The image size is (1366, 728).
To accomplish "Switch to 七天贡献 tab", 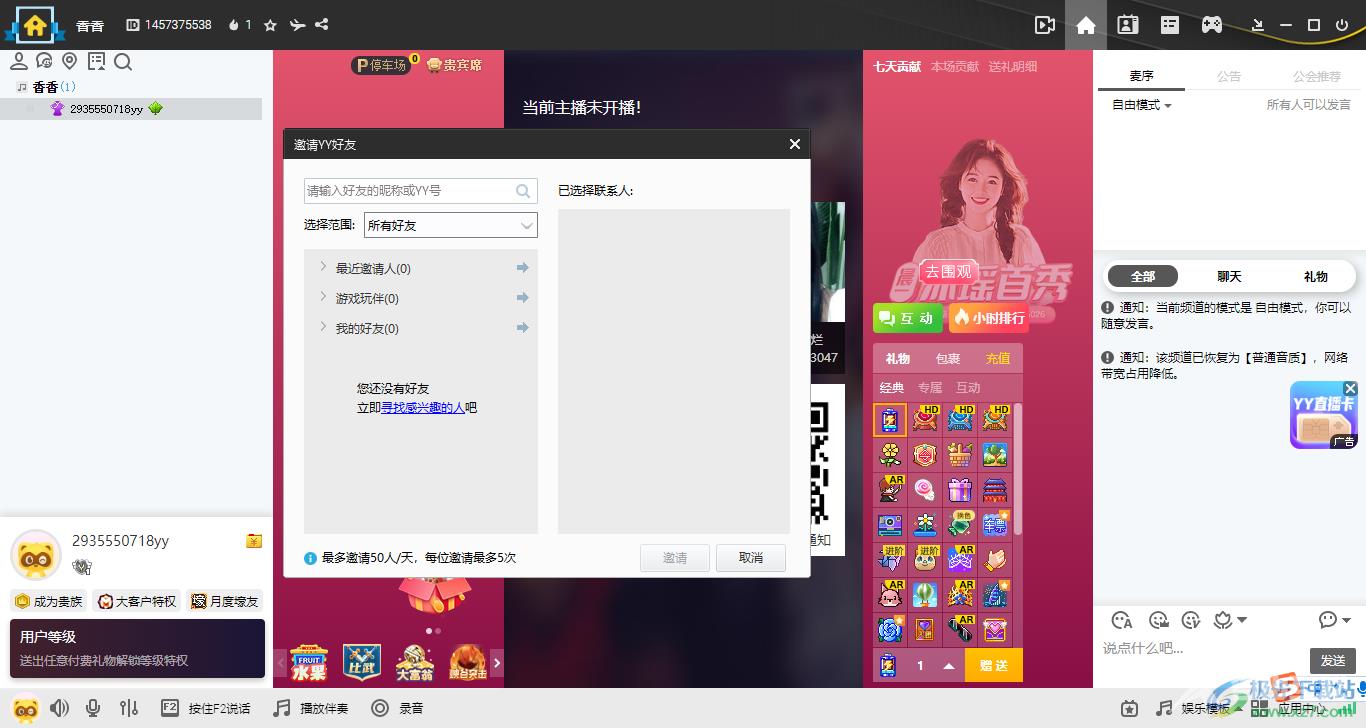I will pyautogui.click(x=897, y=67).
